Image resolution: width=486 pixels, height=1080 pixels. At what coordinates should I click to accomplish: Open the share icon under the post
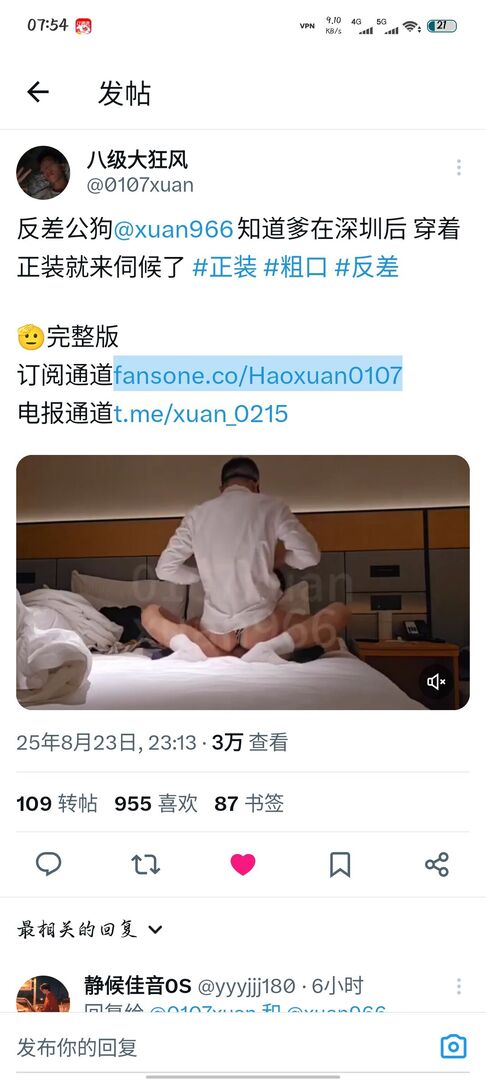[x=437, y=864]
